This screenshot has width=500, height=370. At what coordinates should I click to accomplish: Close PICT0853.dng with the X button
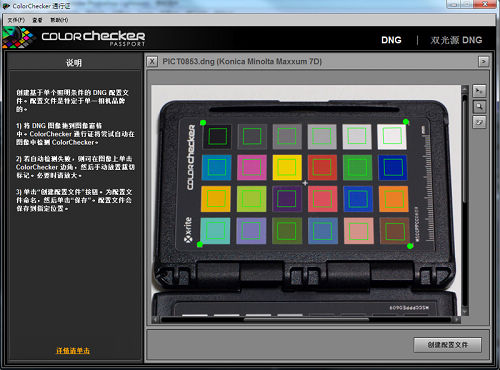coord(152,61)
